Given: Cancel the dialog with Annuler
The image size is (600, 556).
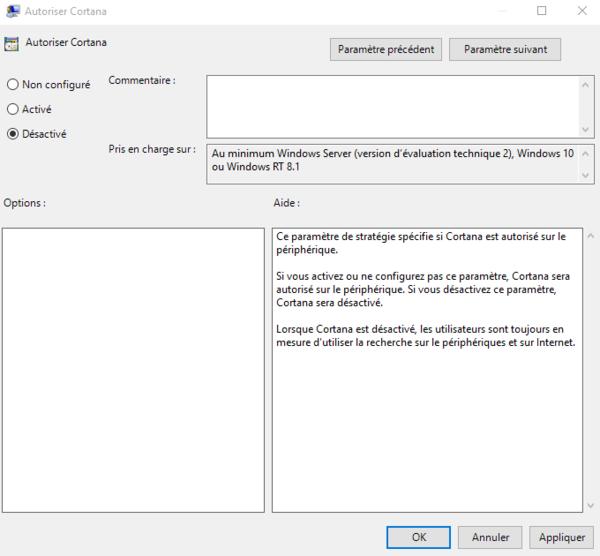Looking at the screenshot, I should [x=490, y=537].
